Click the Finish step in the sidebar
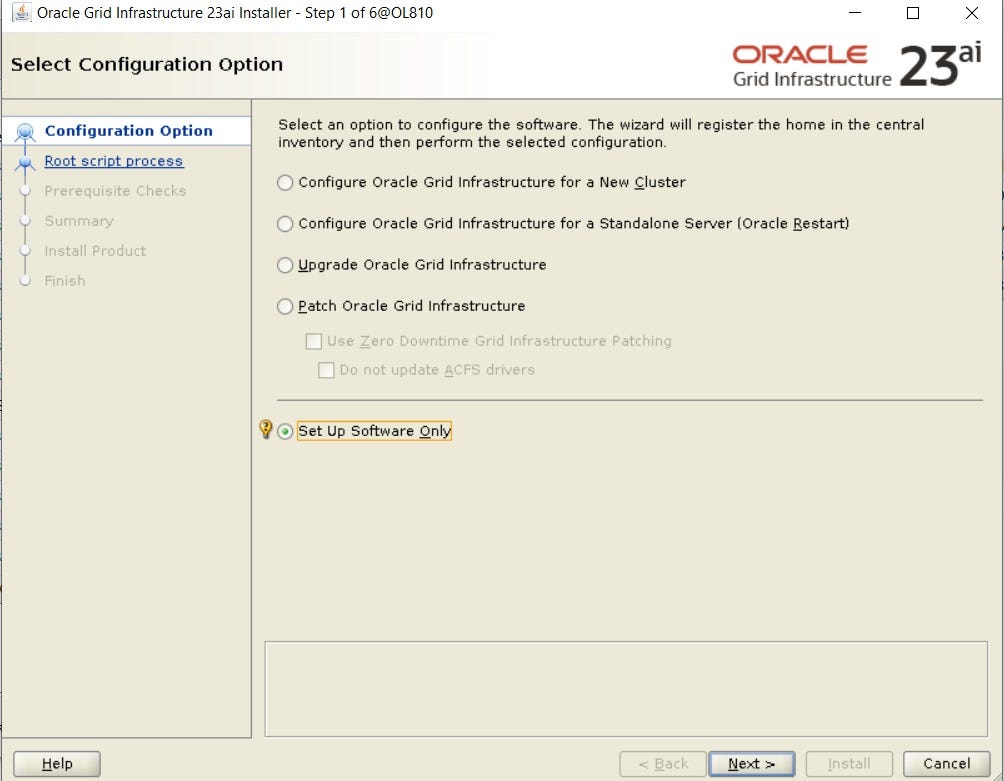The height and width of the screenshot is (781, 1004). click(64, 280)
